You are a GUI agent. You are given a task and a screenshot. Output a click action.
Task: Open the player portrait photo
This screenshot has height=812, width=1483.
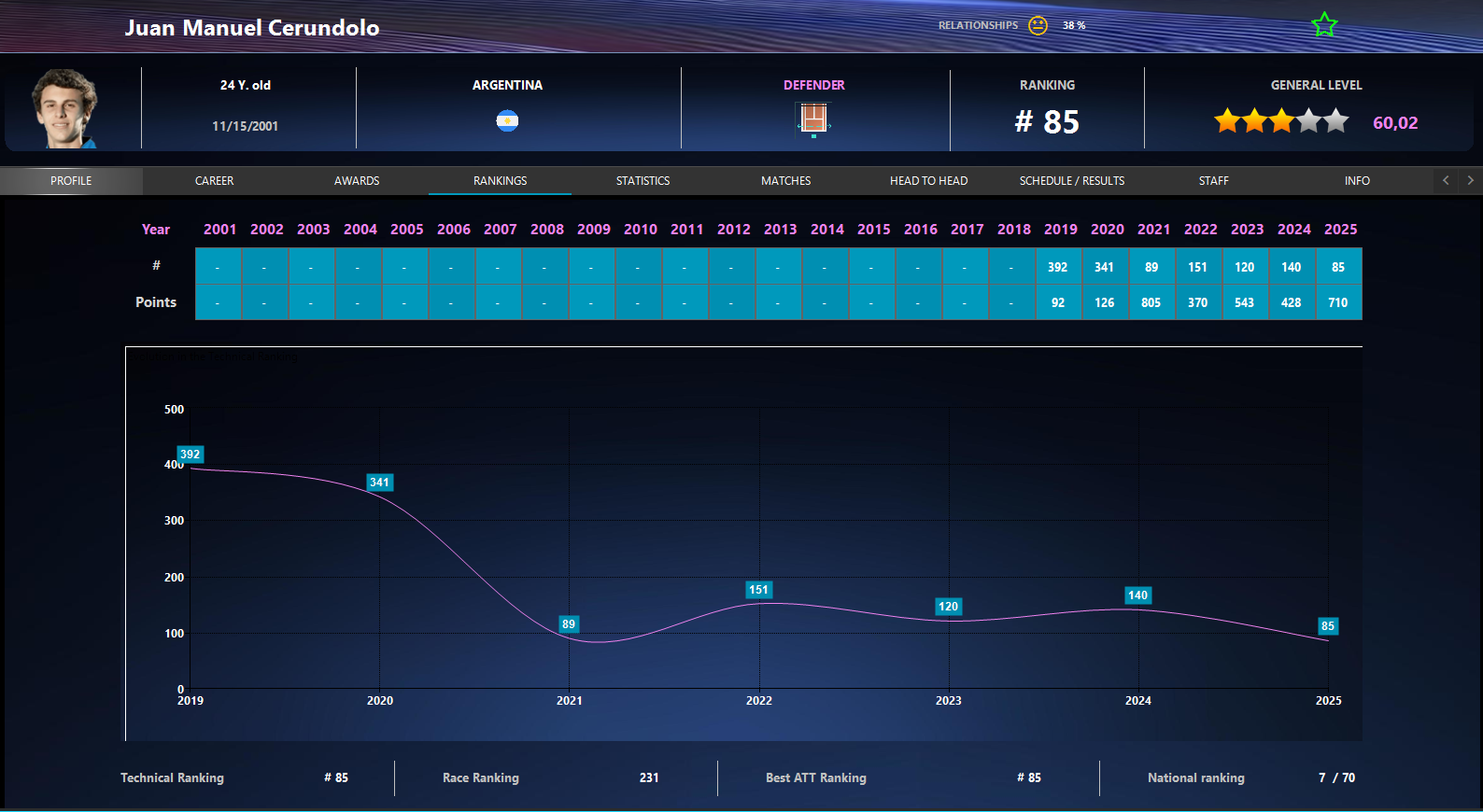(64, 108)
